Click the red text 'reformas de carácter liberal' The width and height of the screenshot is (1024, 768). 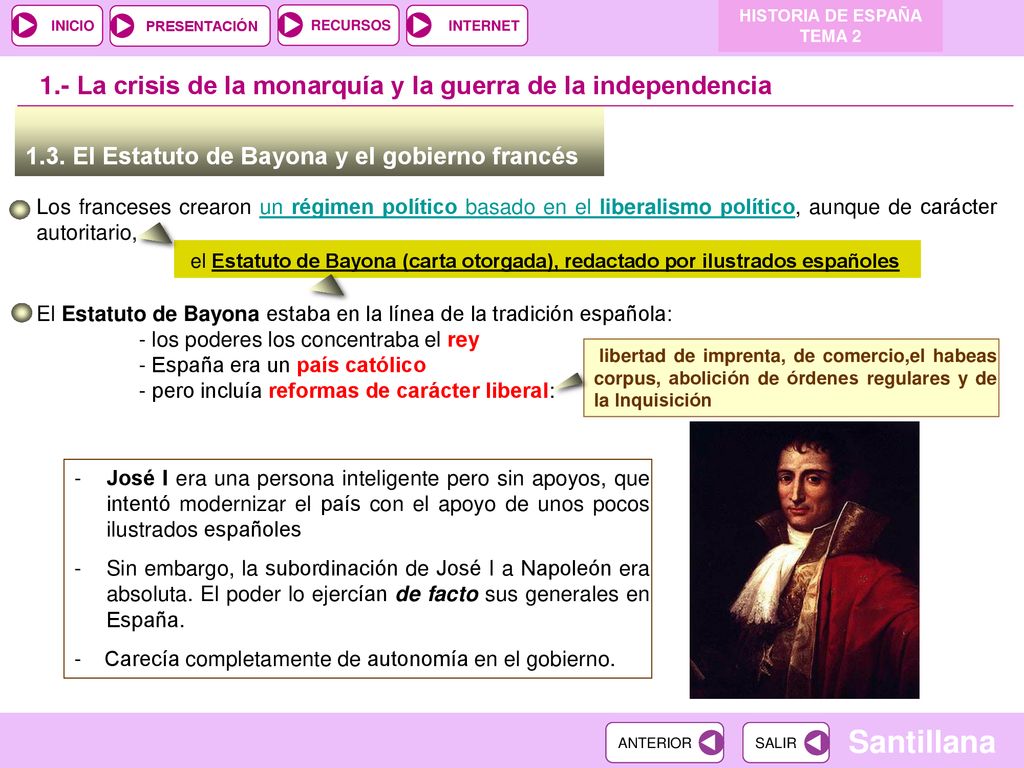409,391
